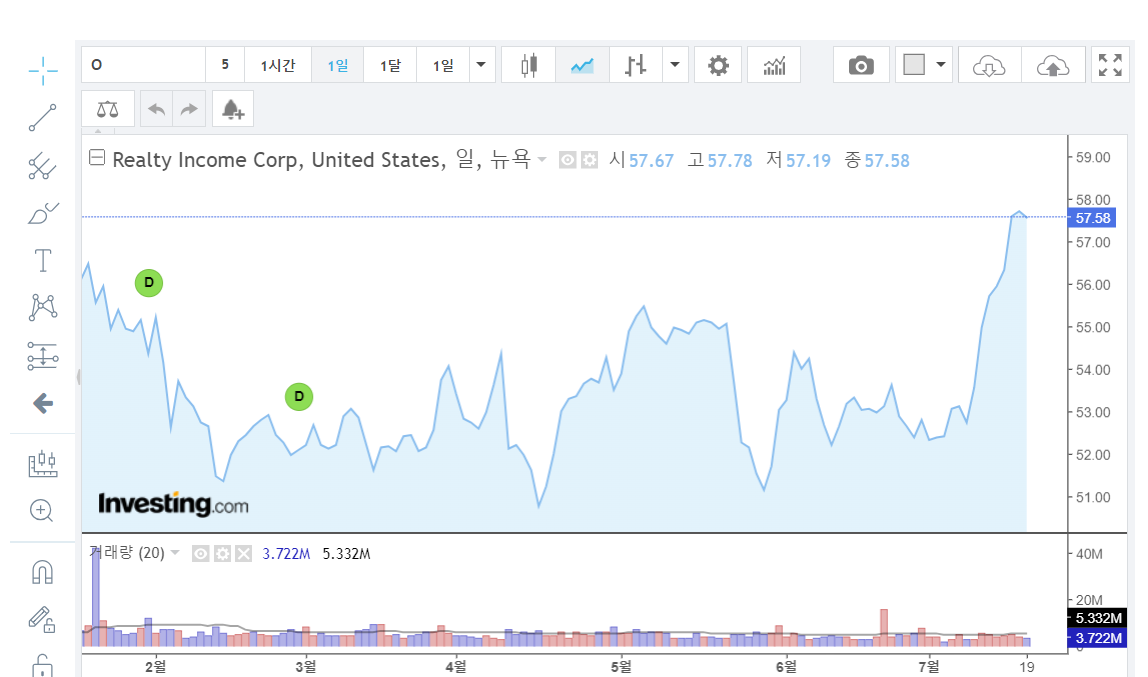Select the text annotation tool
This screenshot has width=1148, height=677.
[x=42, y=261]
